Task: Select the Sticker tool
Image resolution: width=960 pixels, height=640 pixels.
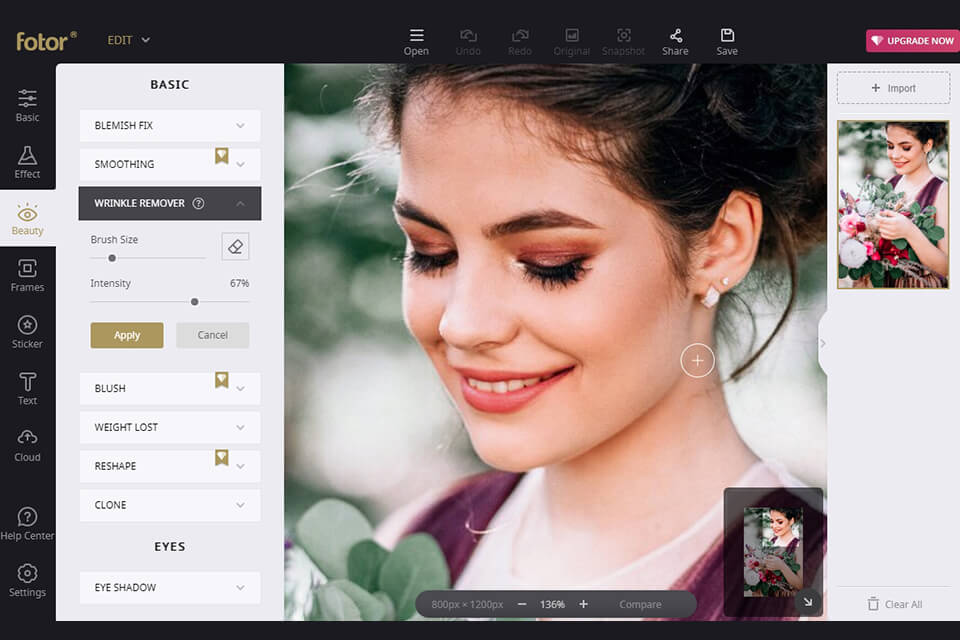Action: coord(27,330)
